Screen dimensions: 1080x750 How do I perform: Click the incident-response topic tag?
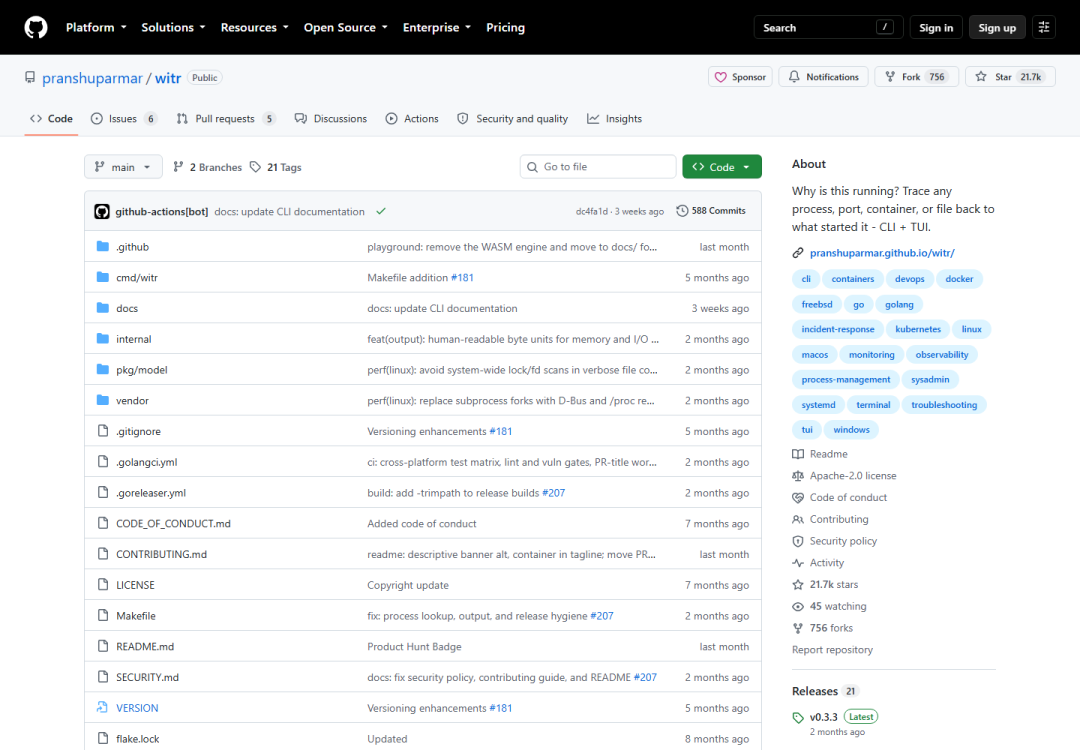pyautogui.click(x=838, y=329)
